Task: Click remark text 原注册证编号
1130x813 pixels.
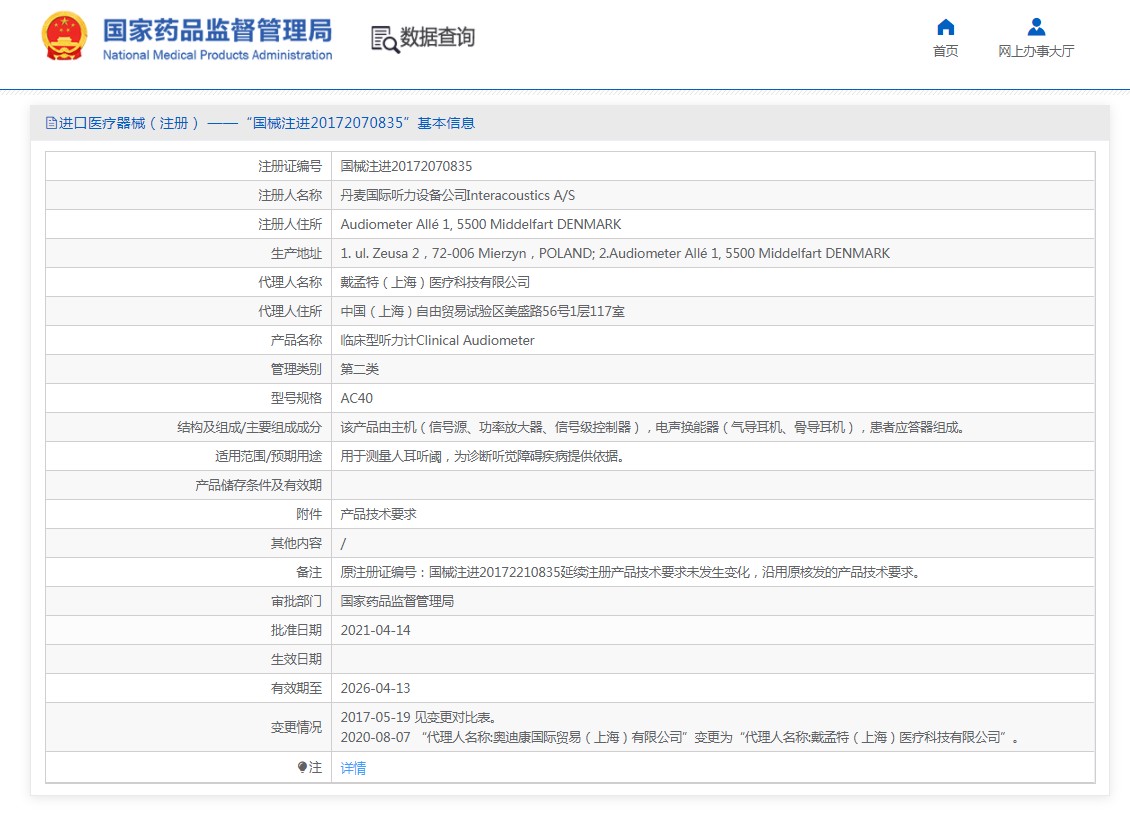Action: pos(631,572)
